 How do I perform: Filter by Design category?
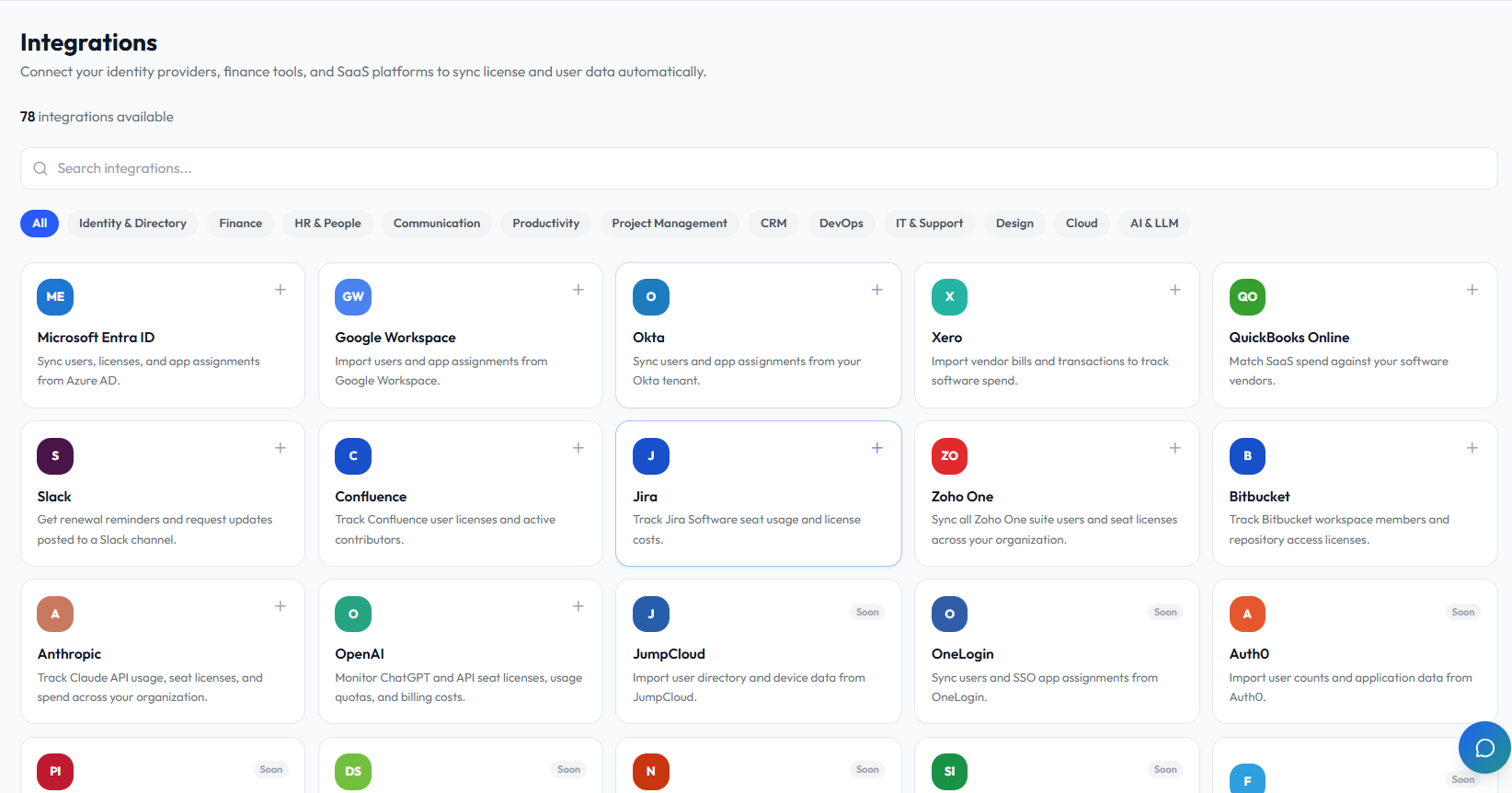(1014, 224)
